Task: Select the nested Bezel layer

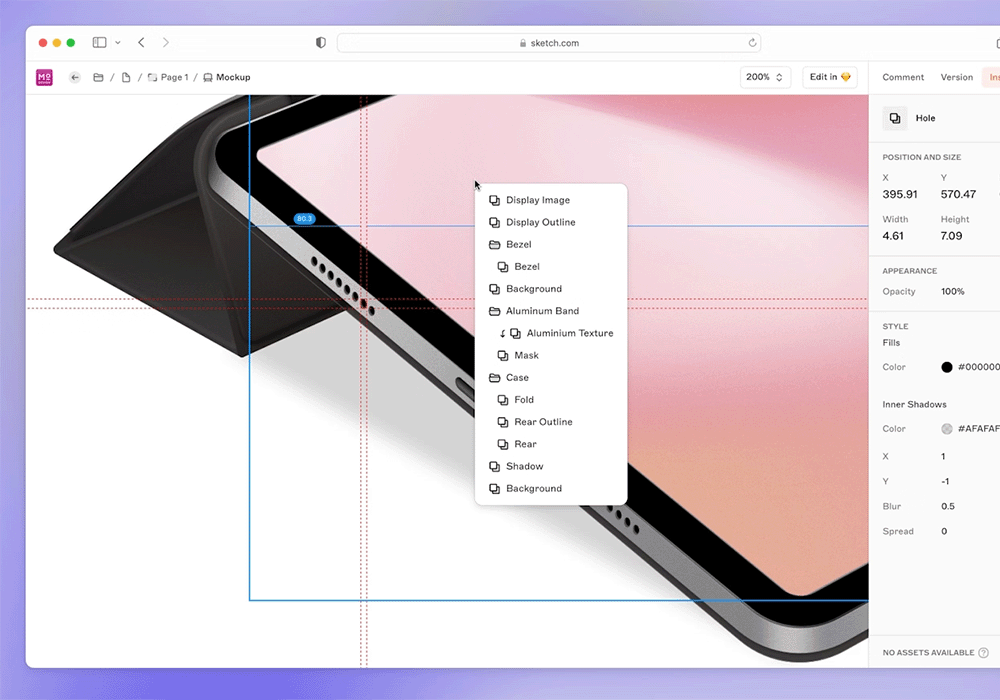Action: click(551, 266)
